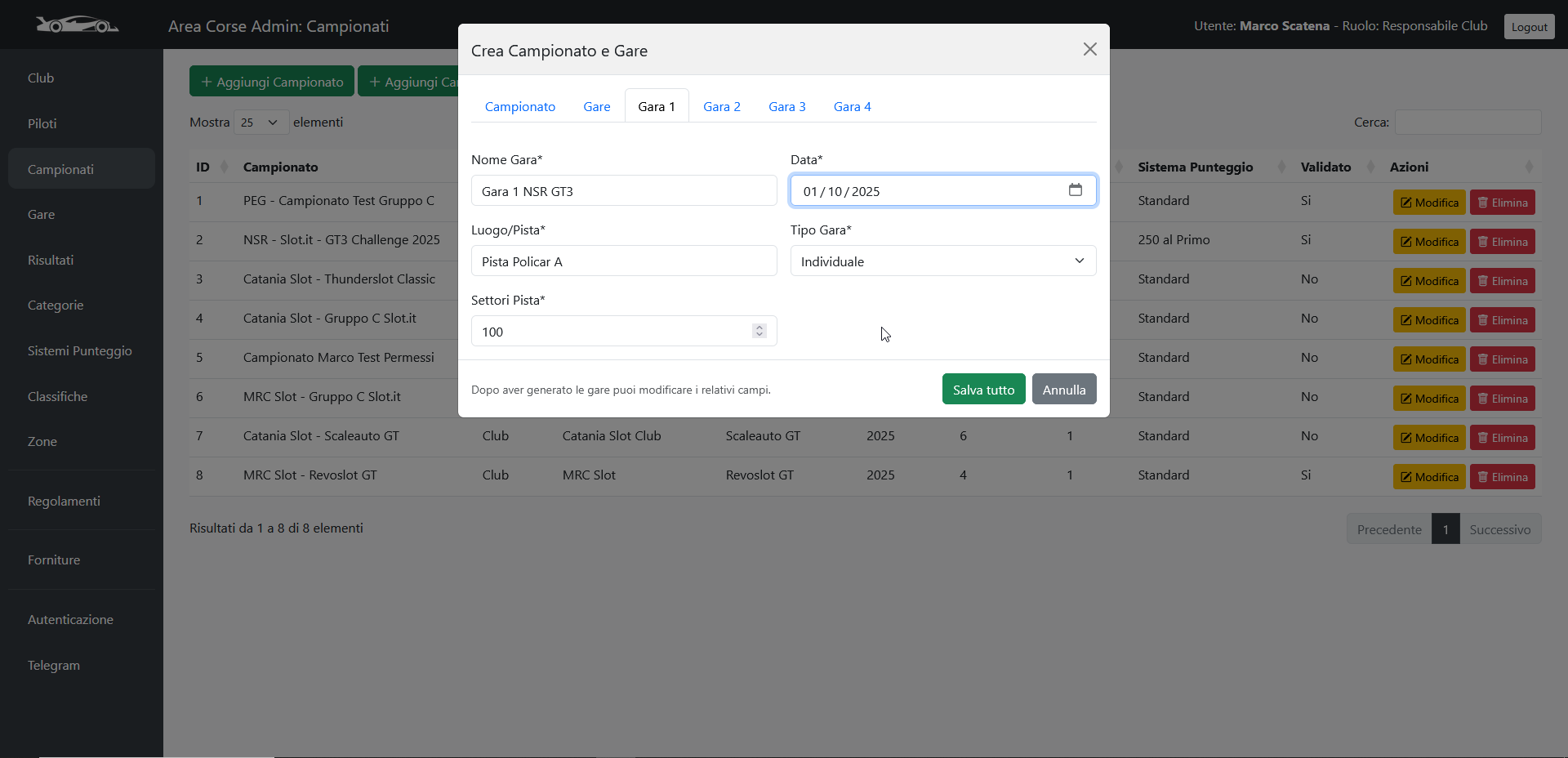Expand the Tipo Gara dropdown

click(x=942, y=261)
